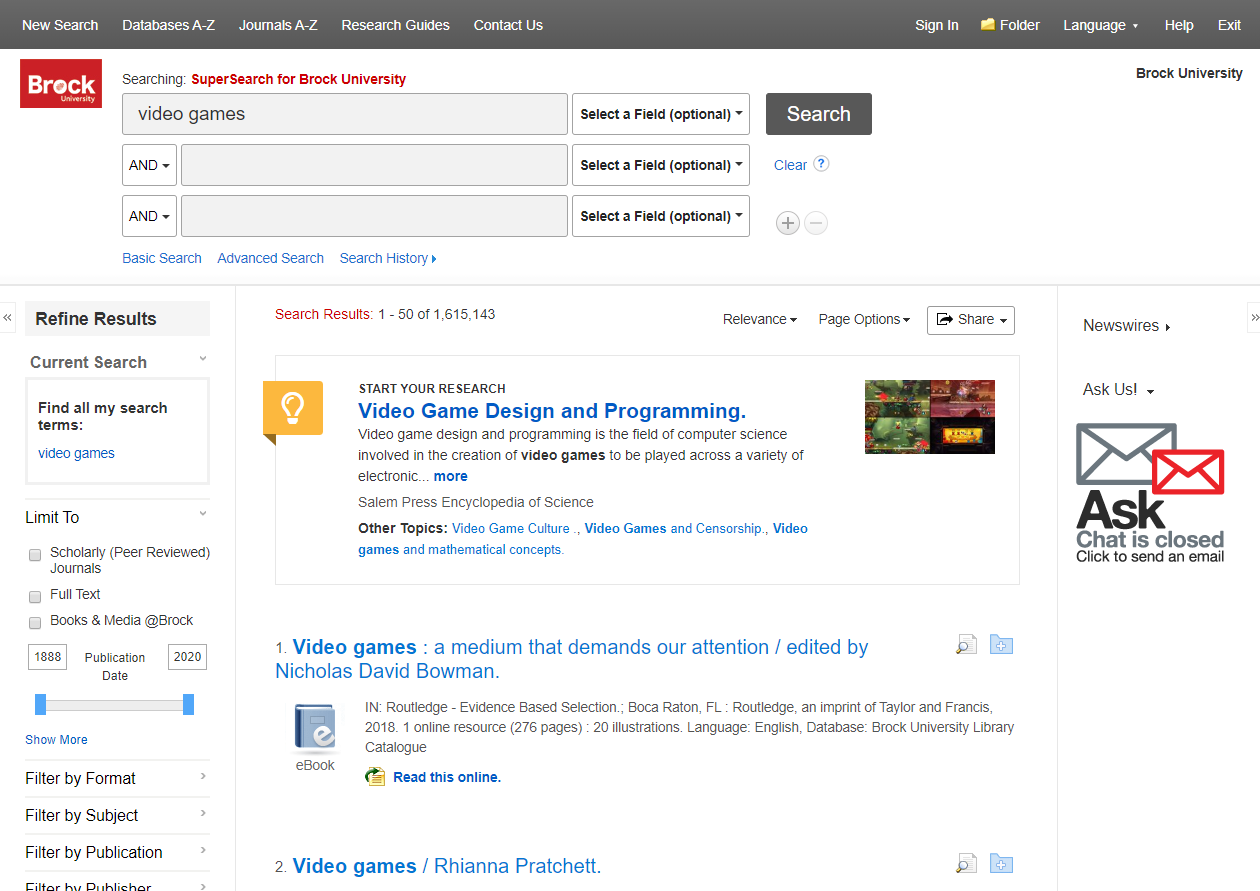The width and height of the screenshot is (1260, 891).
Task: Open second Select a Field dropdown
Action: (661, 165)
